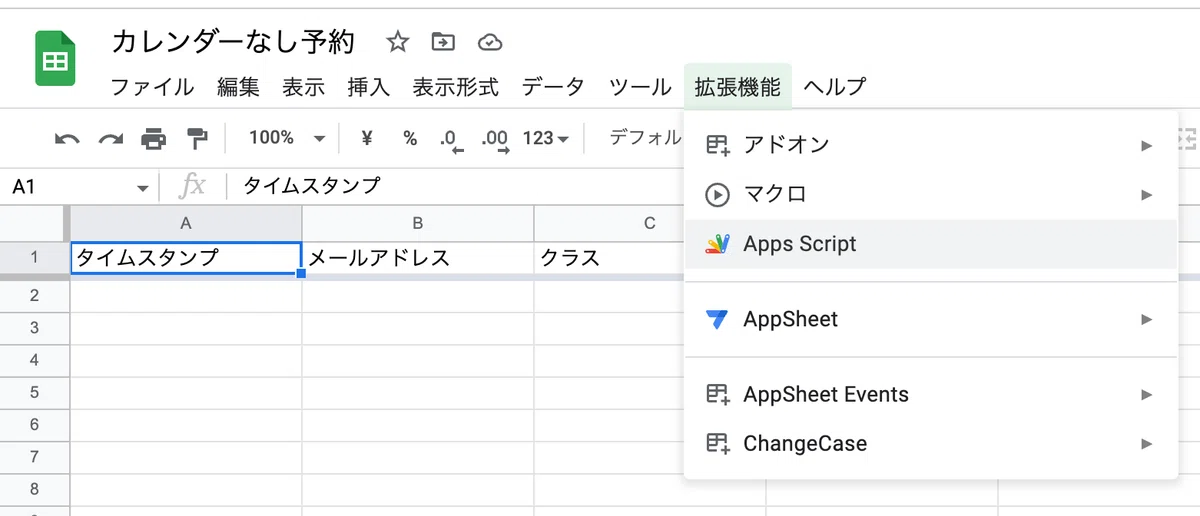Choose AppSheet Events menu entry
This screenshot has width=1200, height=516.
[930, 394]
